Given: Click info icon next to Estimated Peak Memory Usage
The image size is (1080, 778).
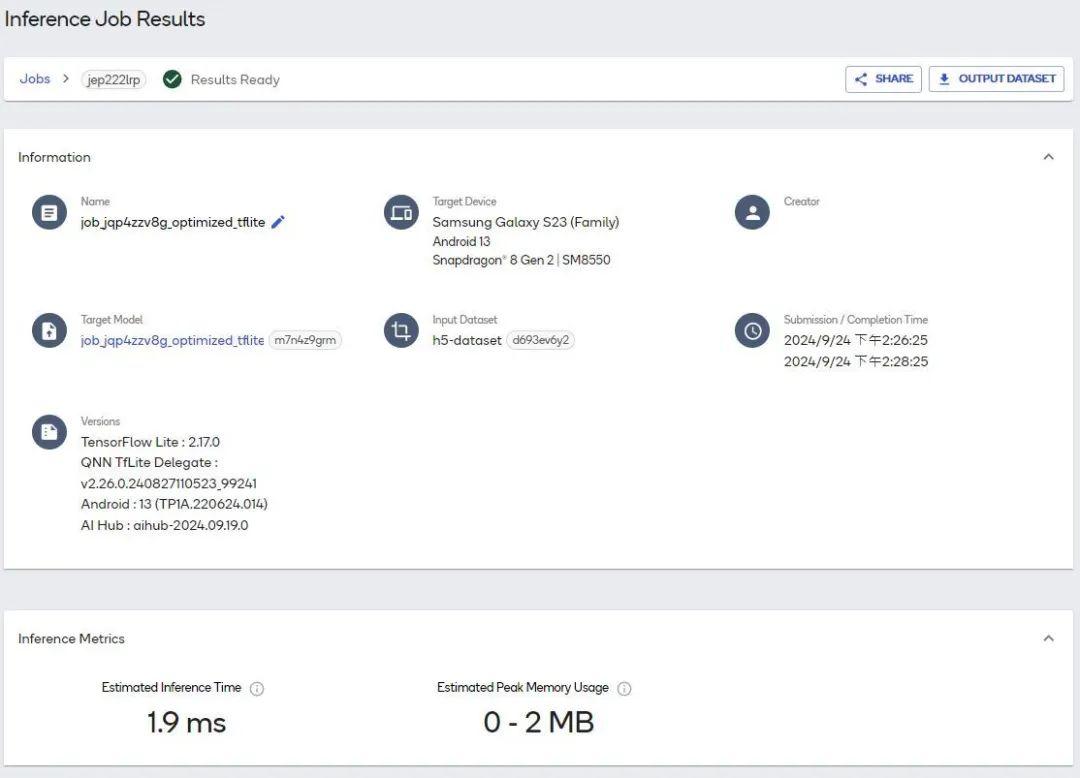Looking at the screenshot, I should 624,689.
